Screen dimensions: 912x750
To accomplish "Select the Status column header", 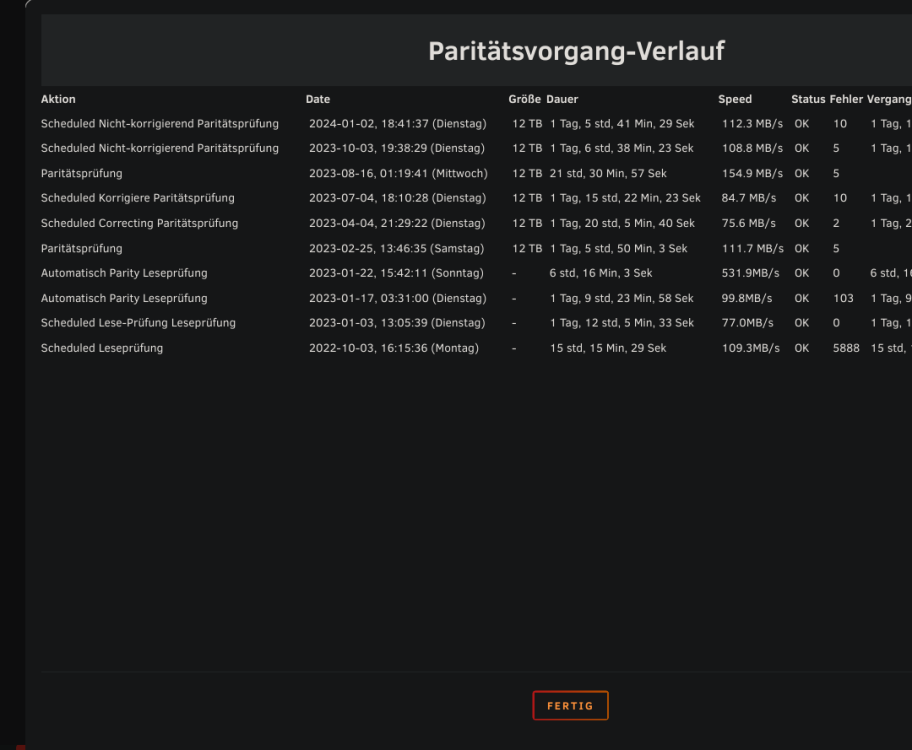I will click(808, 99).
